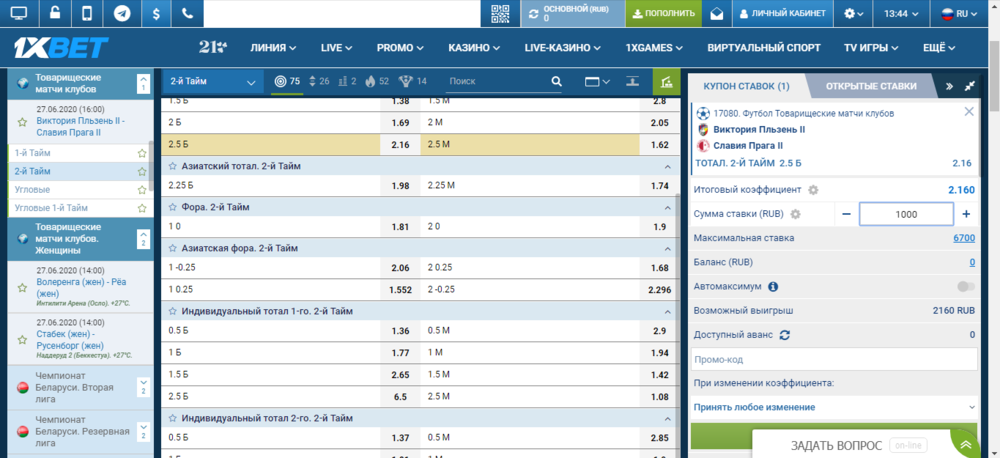Collapse the Фора. 2-й Тайм section
Image resolution: width=1000 pixels, height=458 pixels.
[x=668, y=207]
